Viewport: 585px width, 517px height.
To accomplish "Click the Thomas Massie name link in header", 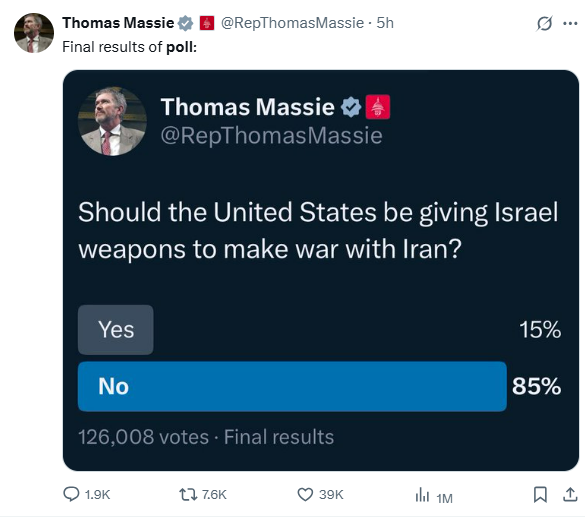I will [x=118, y=23].
